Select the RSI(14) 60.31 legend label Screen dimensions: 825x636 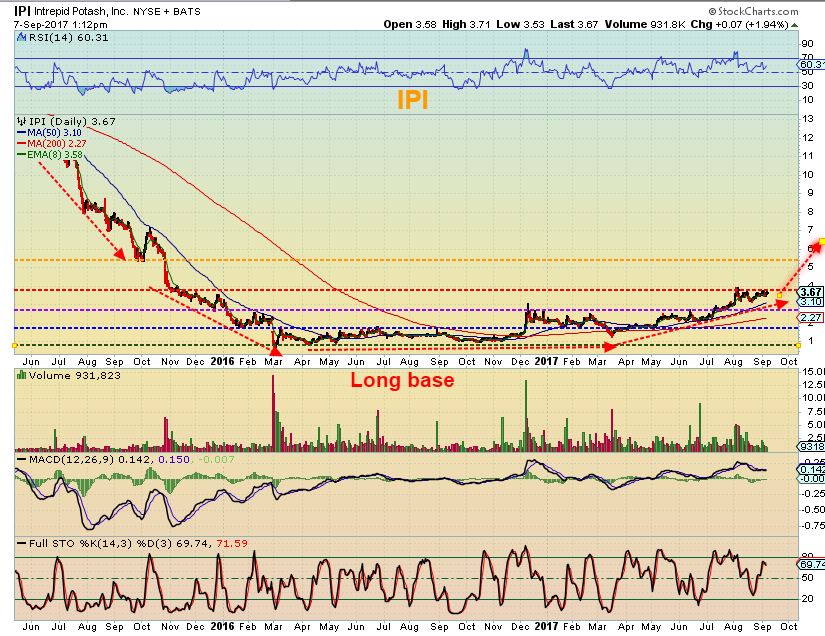click(68, 37)
